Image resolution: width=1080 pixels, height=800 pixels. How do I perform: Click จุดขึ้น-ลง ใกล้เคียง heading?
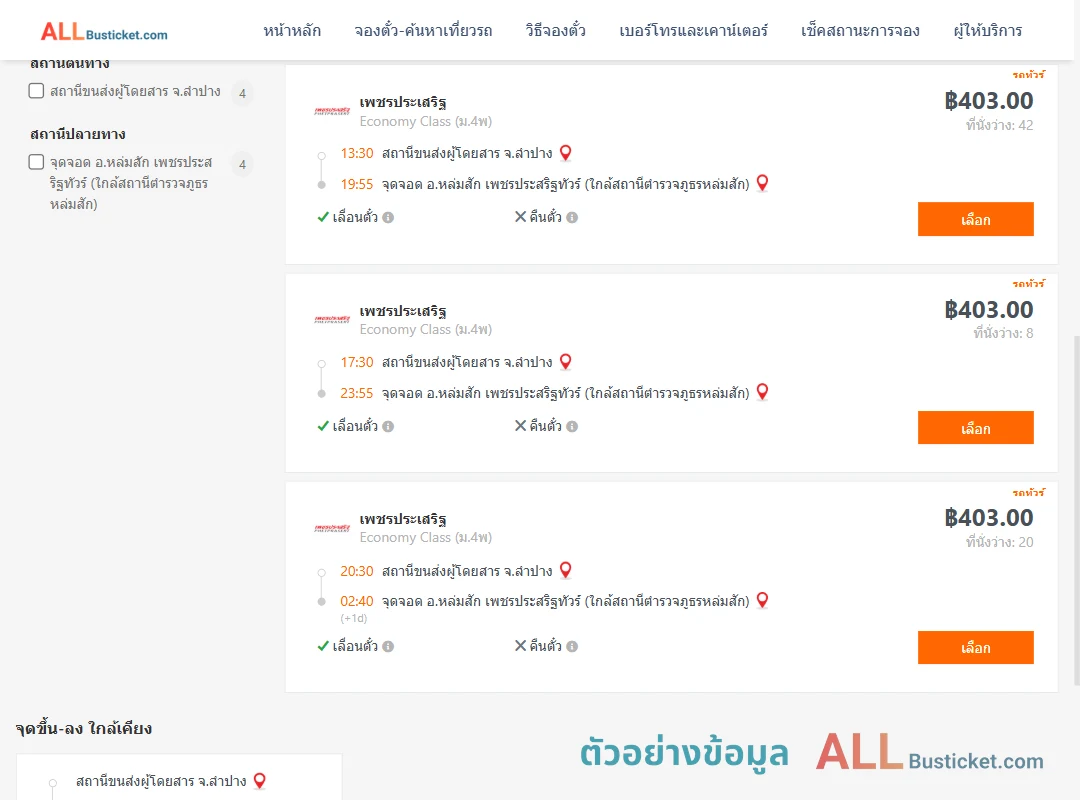tap(84, 728)
